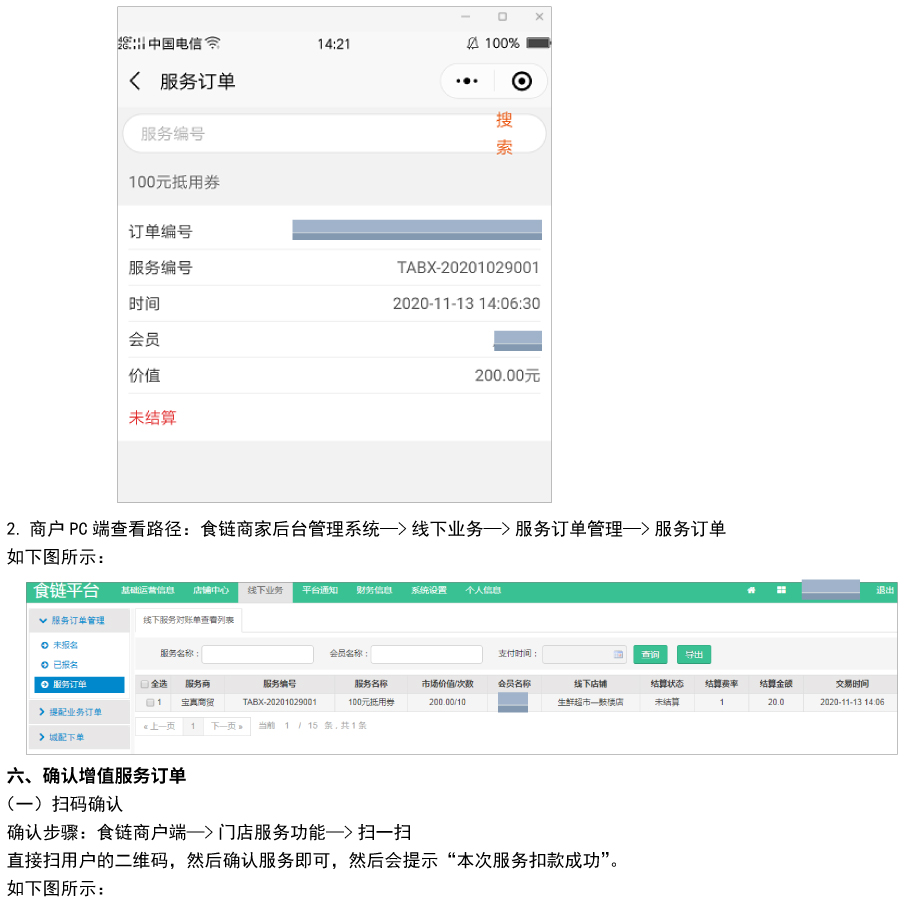Click the battery icon in phone status bar
Image resolution: width=920 pixels, height=900 pixels.
click(538, 44)
